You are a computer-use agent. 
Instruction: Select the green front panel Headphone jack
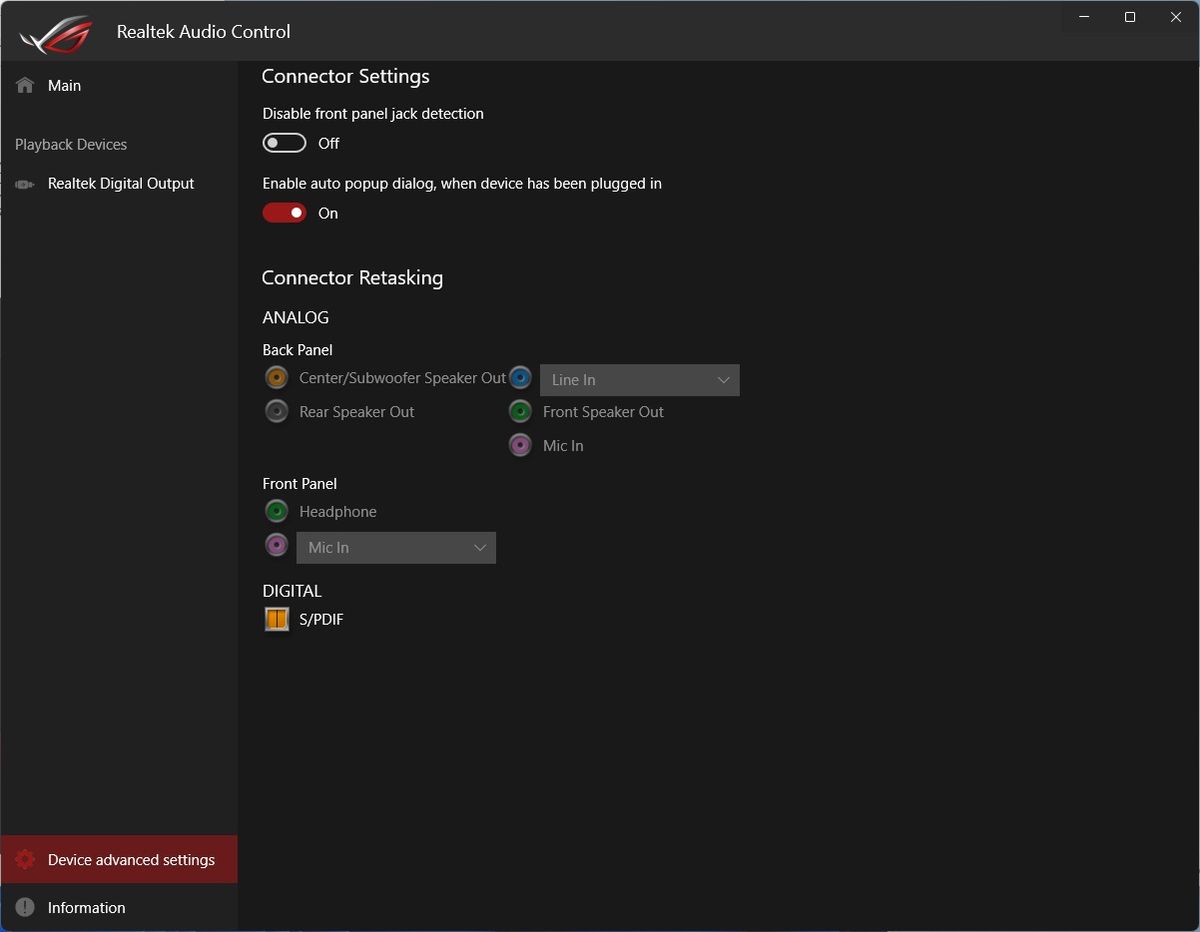[276, 512]
